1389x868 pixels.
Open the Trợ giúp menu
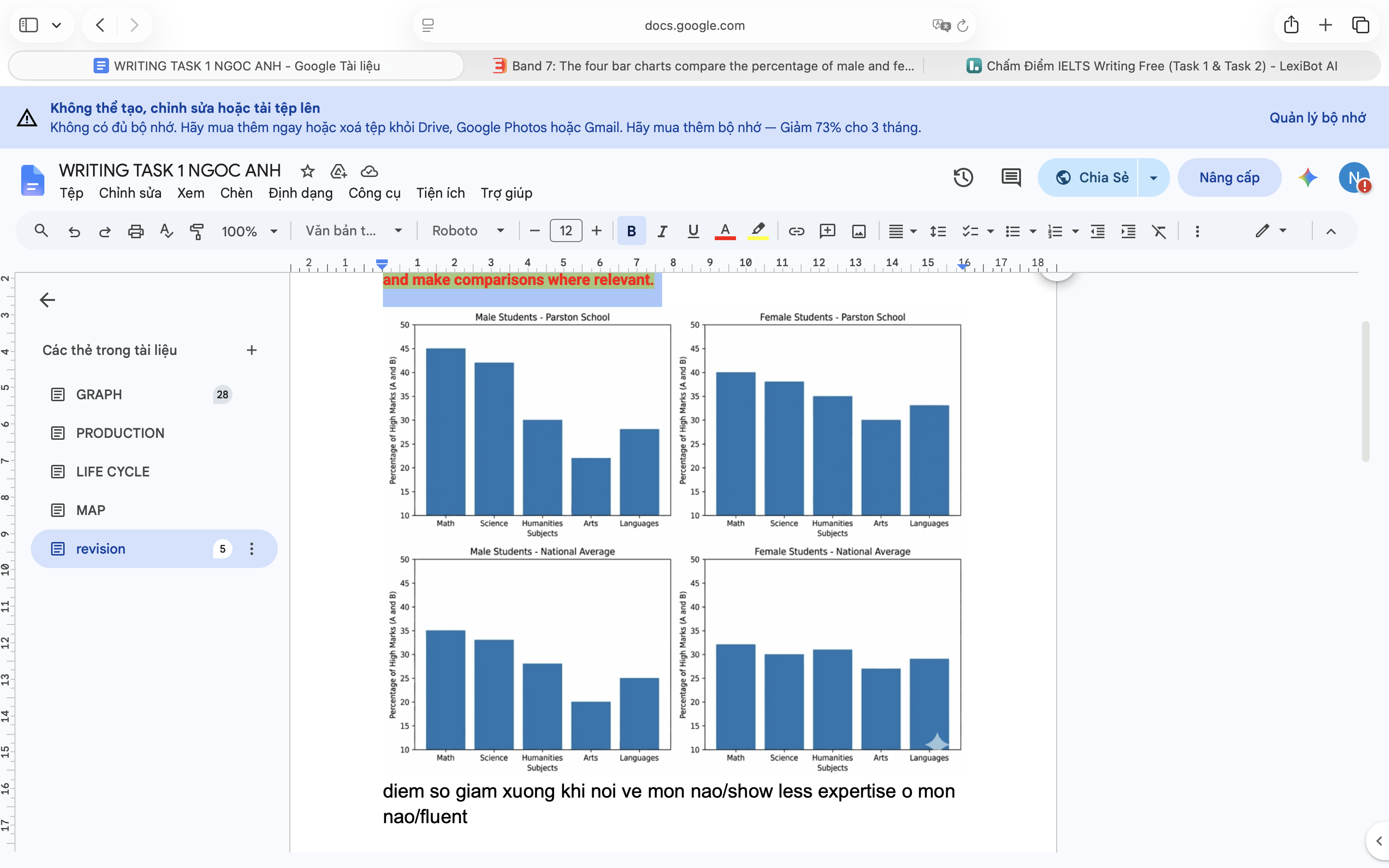coord(506,193)
